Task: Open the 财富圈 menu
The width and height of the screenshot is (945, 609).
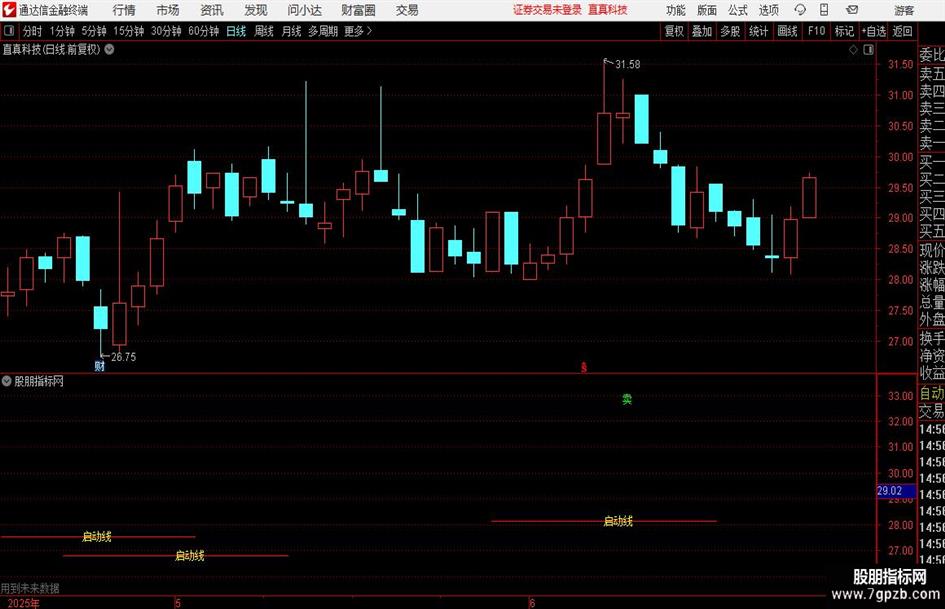Action: click(358, 10)
